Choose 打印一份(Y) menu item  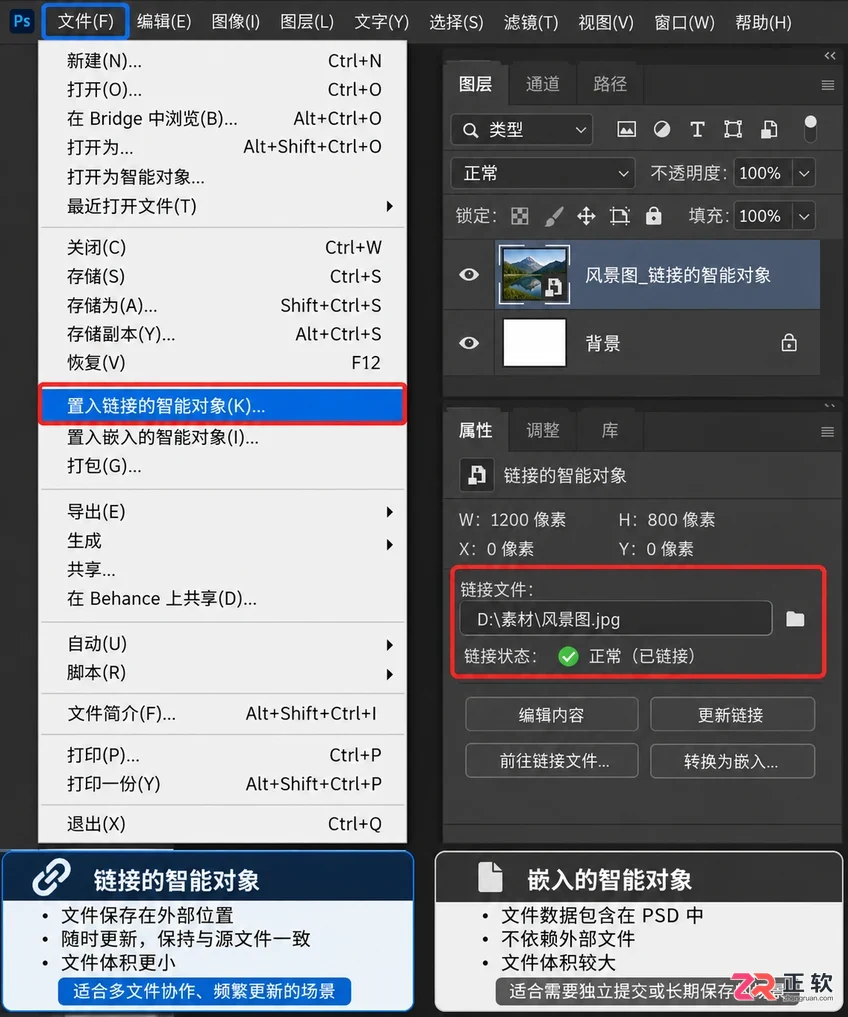click(x=223, y=784)
